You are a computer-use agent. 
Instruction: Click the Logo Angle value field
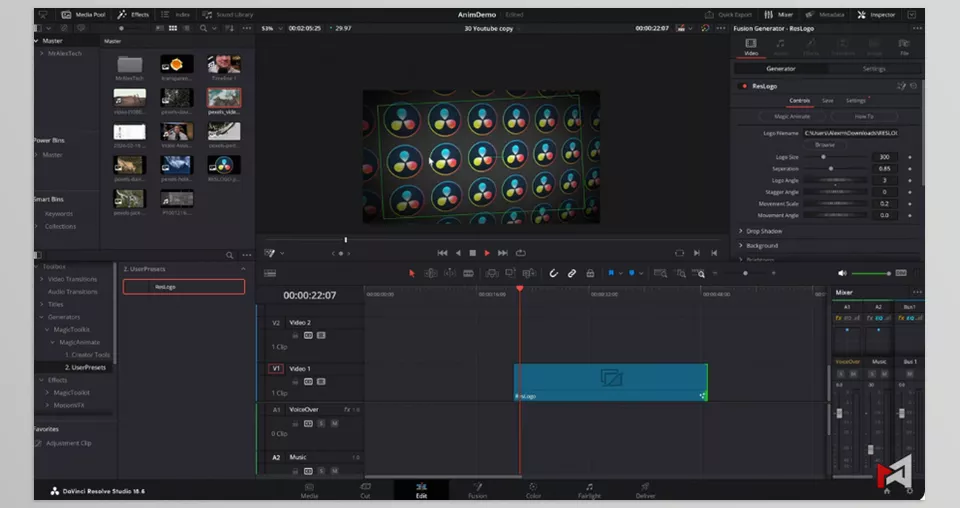[884, 181]
